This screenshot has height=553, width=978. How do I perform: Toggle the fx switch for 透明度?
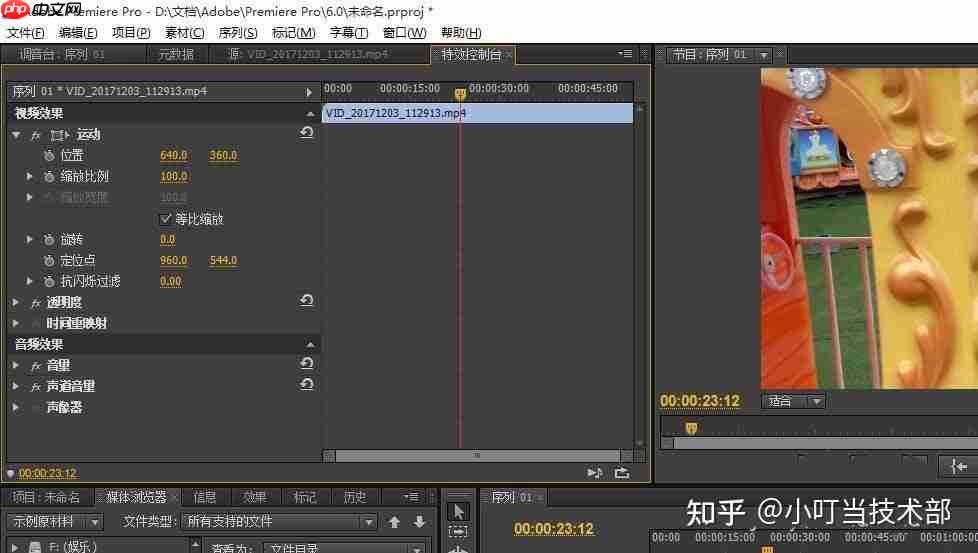(36, 303)
